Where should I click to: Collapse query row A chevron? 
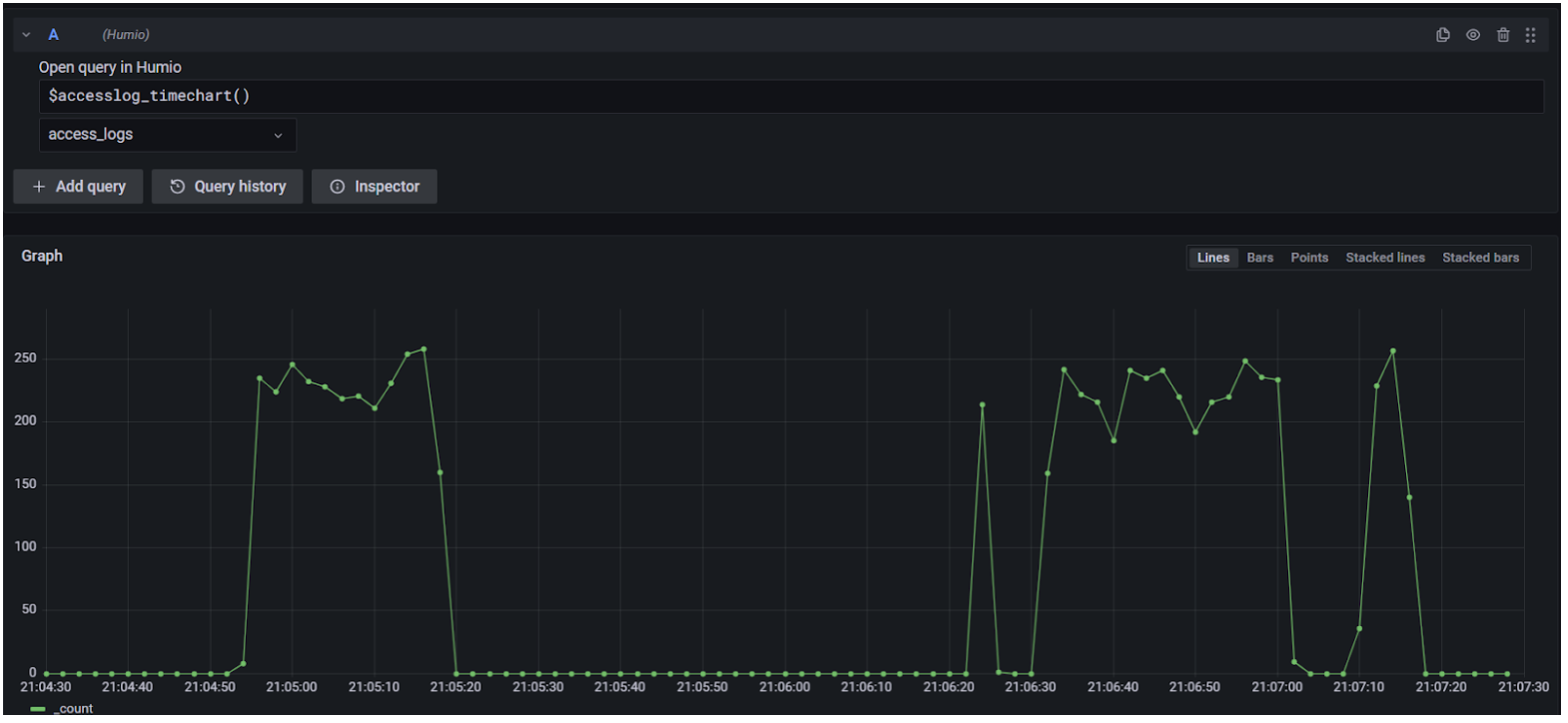[26, 35]
